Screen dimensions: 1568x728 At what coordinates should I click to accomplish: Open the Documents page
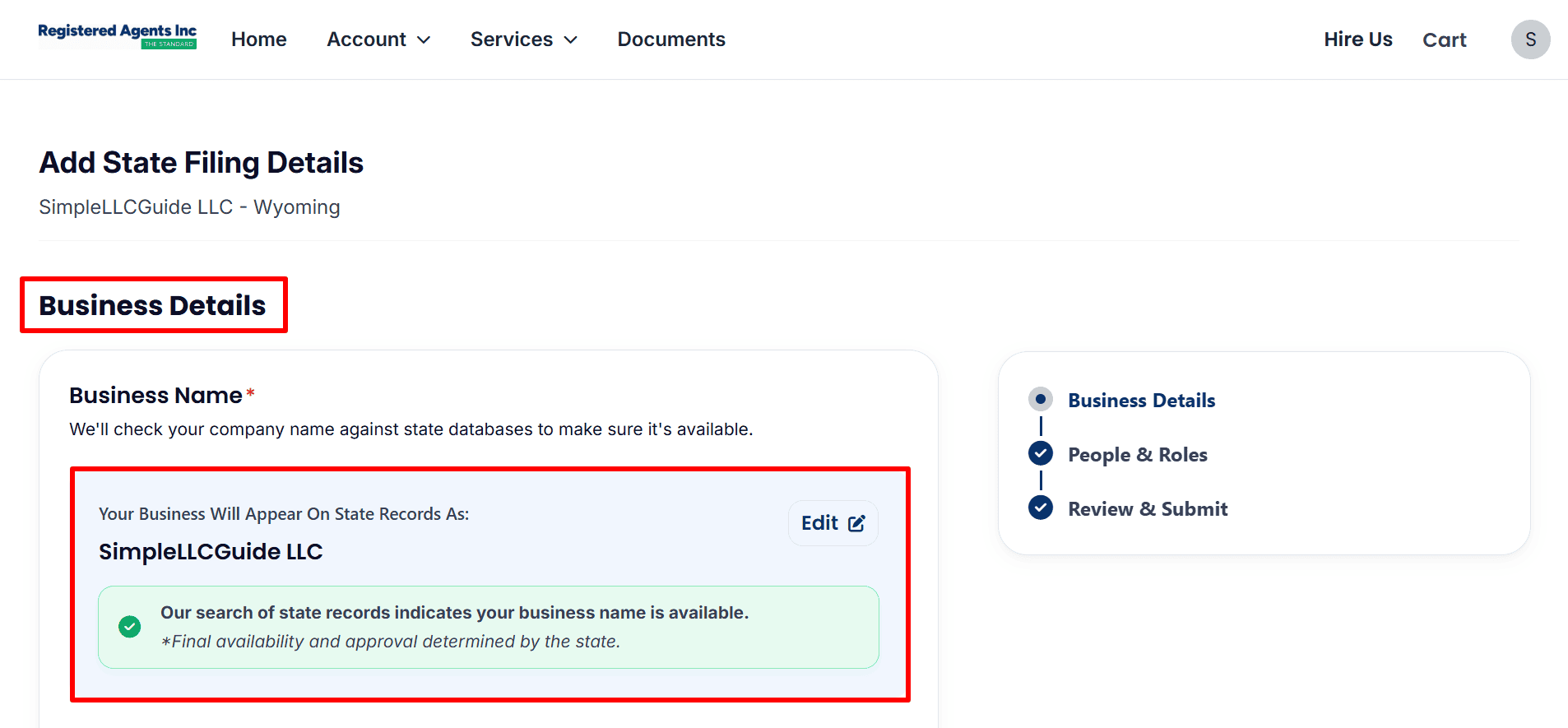tap(671, 39)
